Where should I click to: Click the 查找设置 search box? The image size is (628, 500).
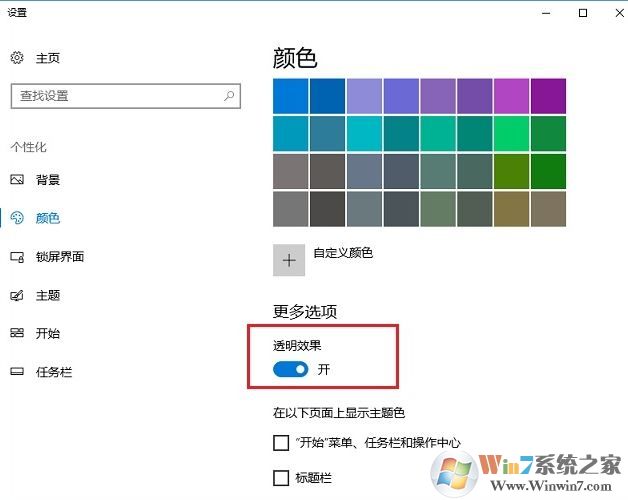tap(115, 96)
